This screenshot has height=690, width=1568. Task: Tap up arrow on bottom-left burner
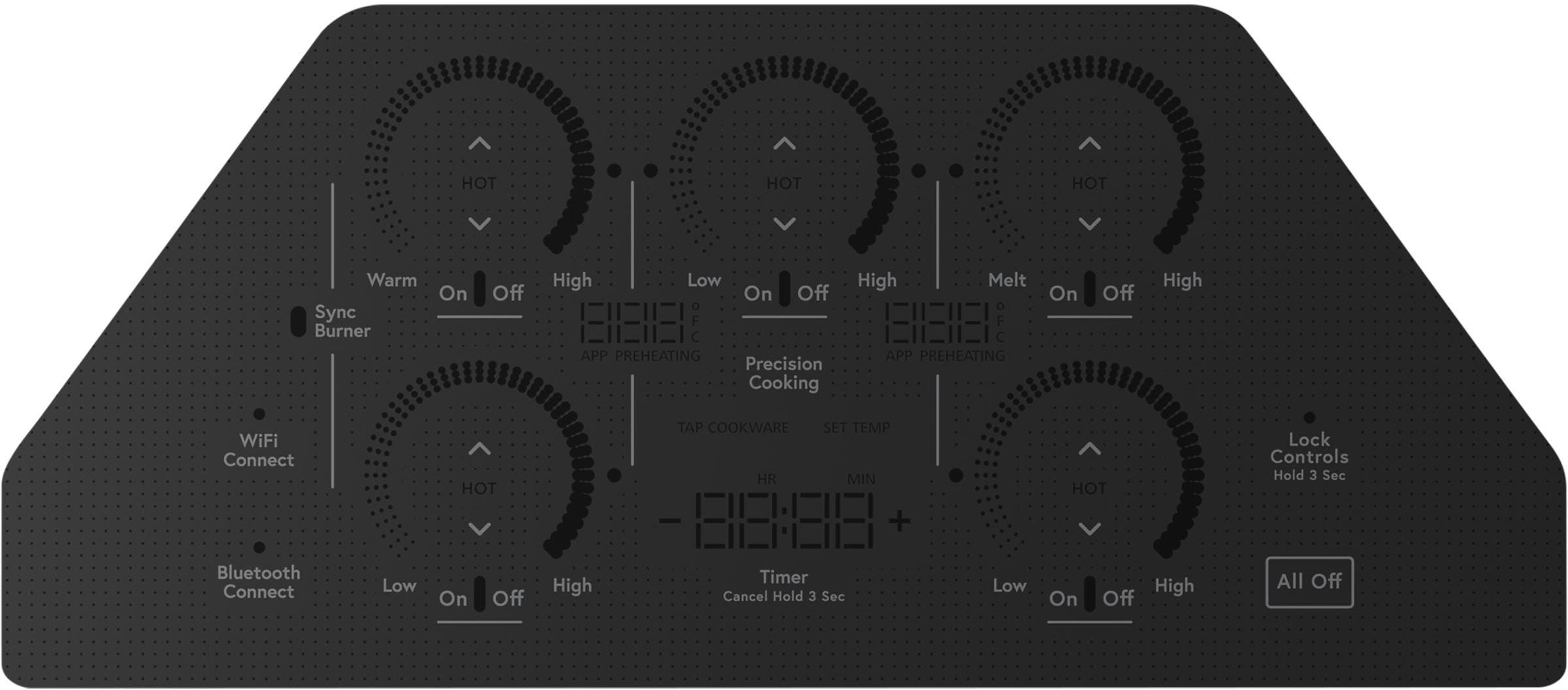(x=480, y=449)
